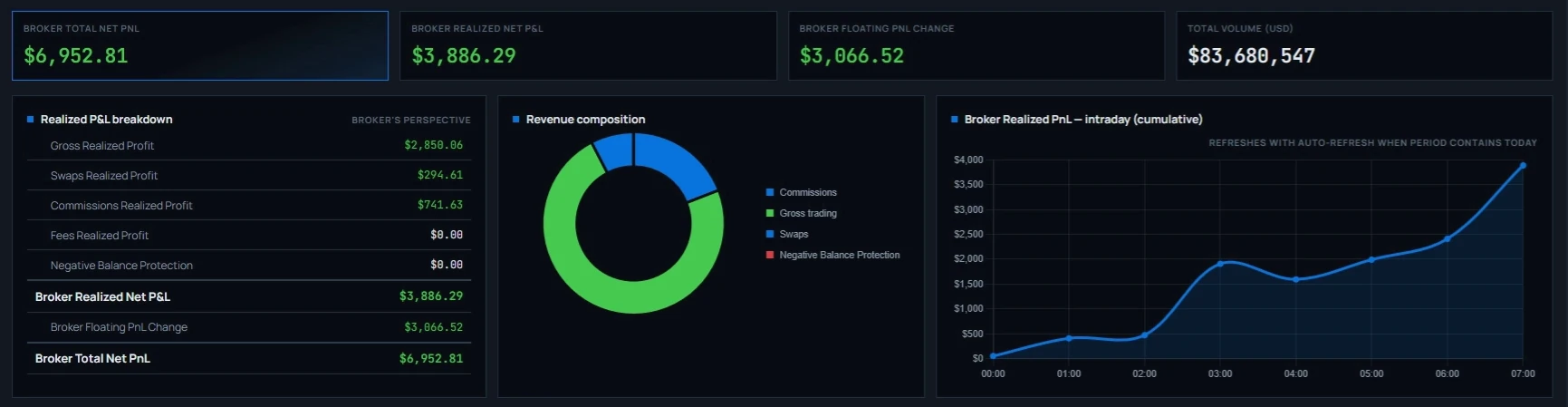Select the Total Volume (USD) card
Screen dimensions: 1568x407
click(x=1364, y=45)
